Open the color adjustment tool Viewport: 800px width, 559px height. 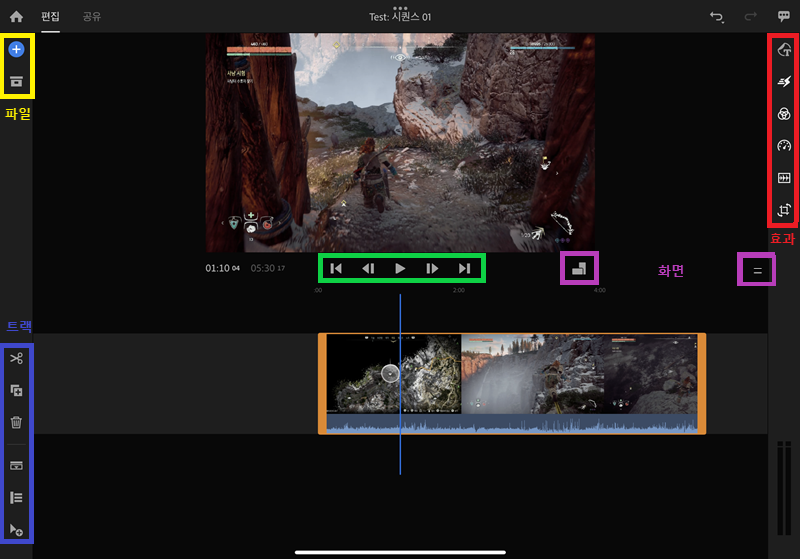pos(784,113)
